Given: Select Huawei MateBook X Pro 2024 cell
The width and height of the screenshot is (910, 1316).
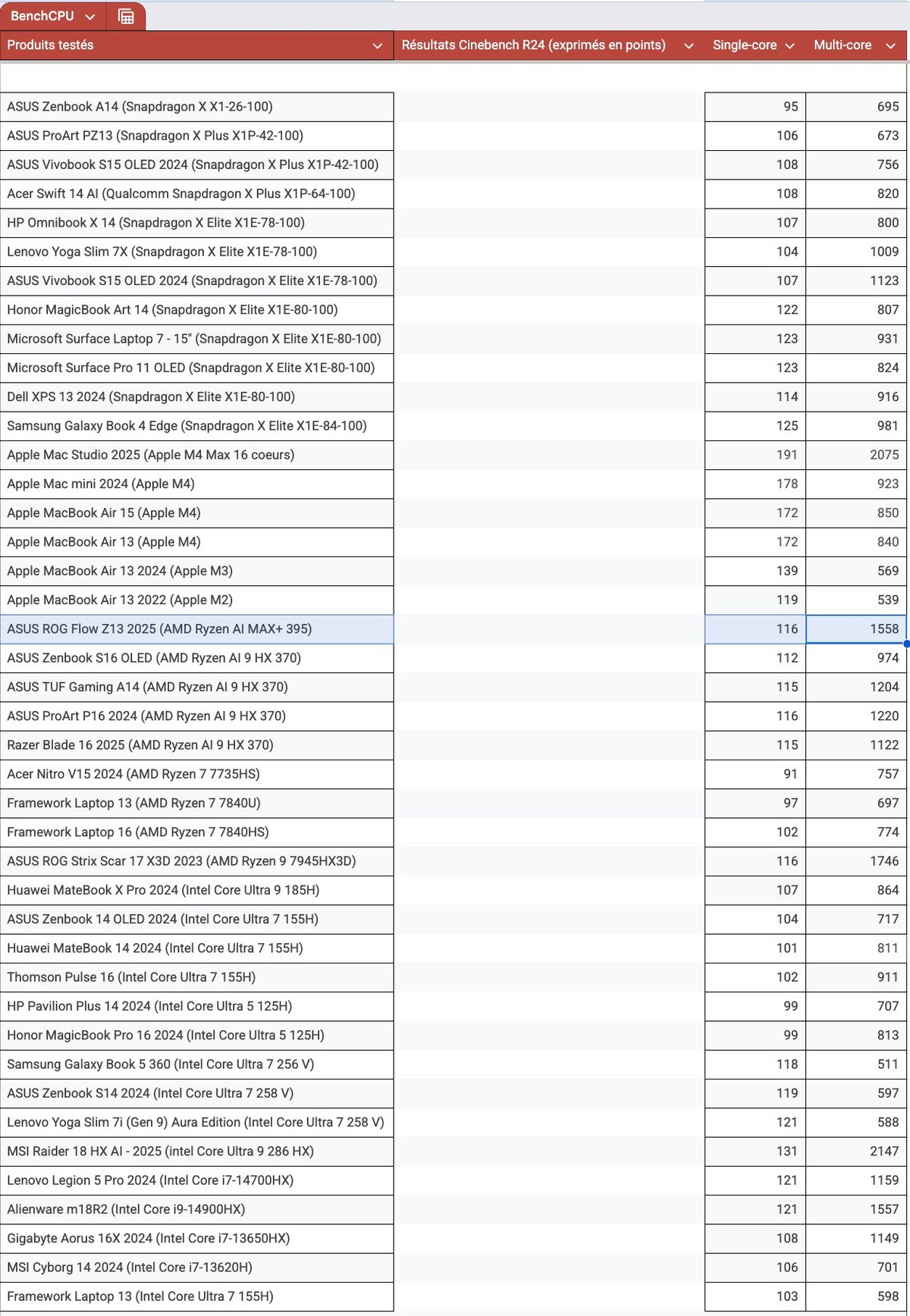Looking at the screenshot, I should coord(197,890).
